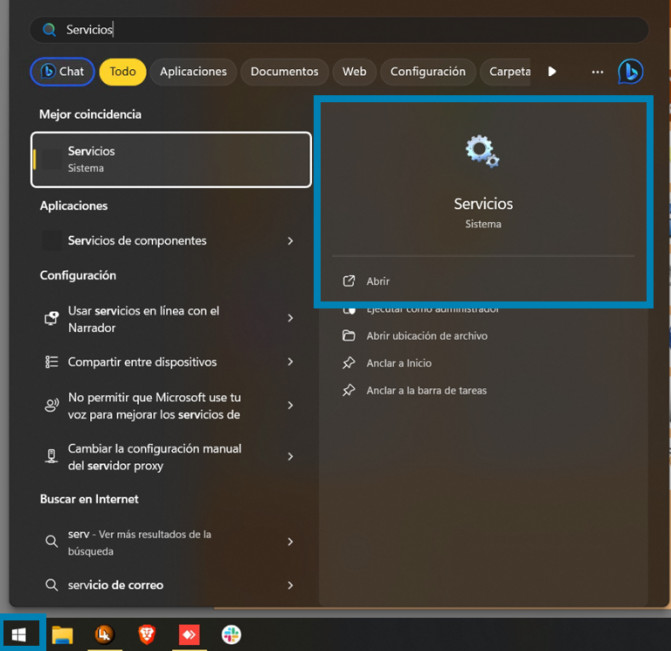
Task: Click the search box containing Servicios
Action: coord(330,30)
